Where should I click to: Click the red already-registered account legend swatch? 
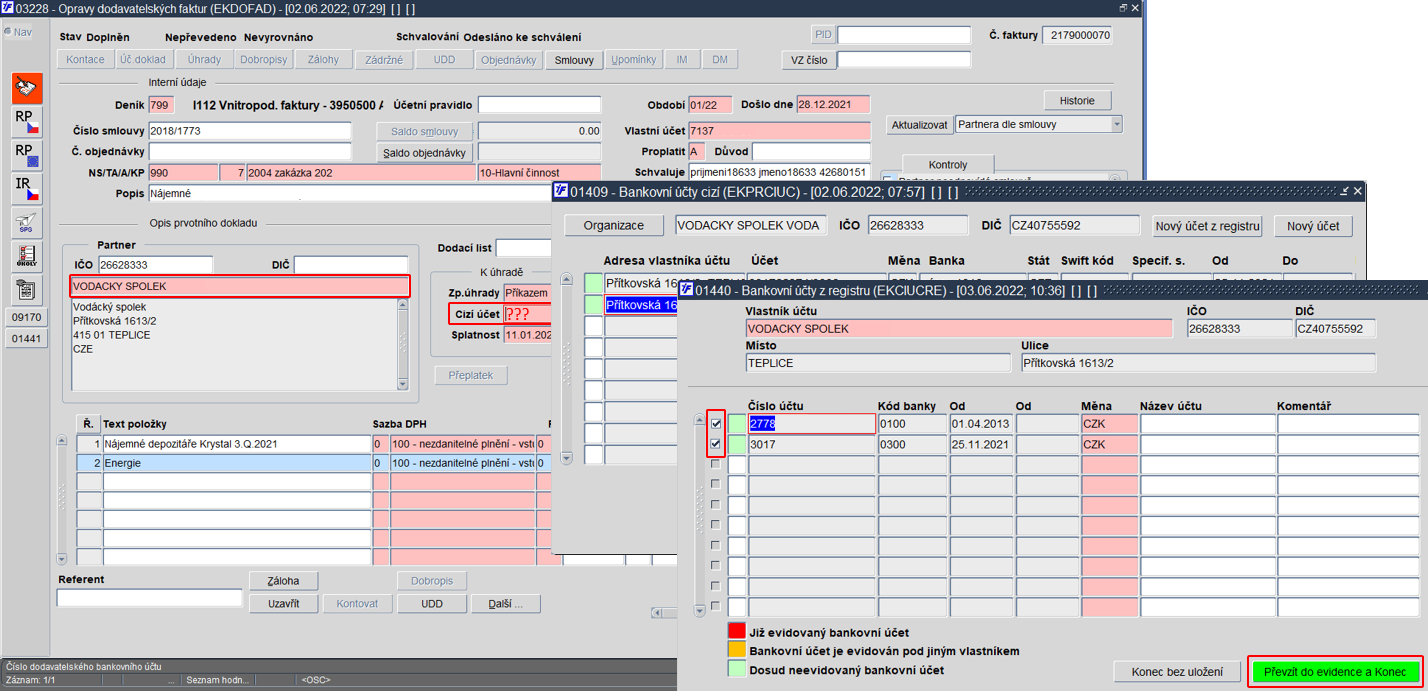tap(736, 632)
